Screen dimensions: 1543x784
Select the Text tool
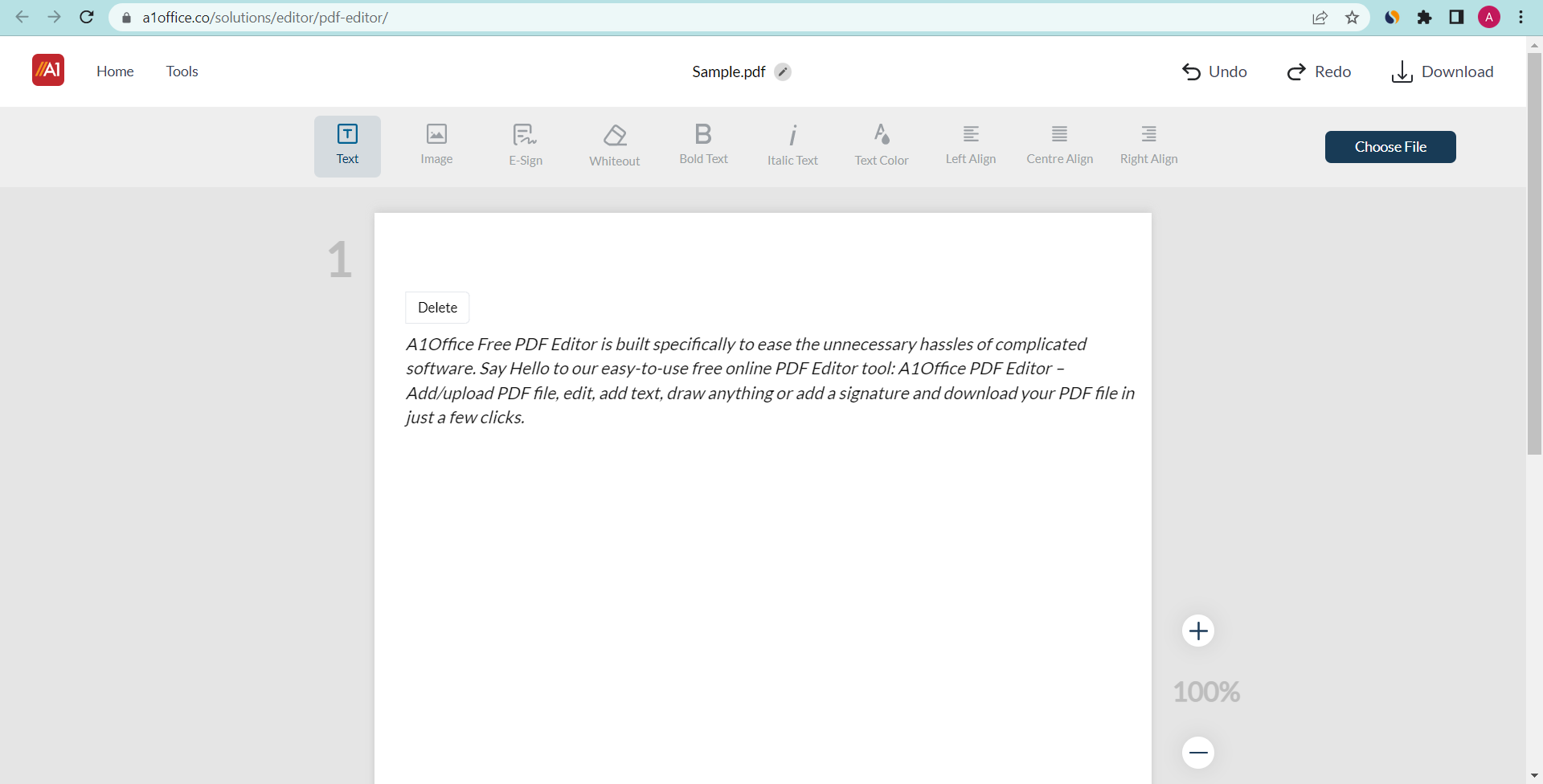[x=347, y=145]
